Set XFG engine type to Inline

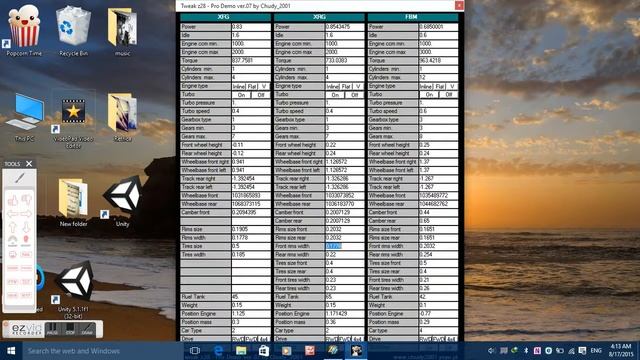(x=238, y=87)
